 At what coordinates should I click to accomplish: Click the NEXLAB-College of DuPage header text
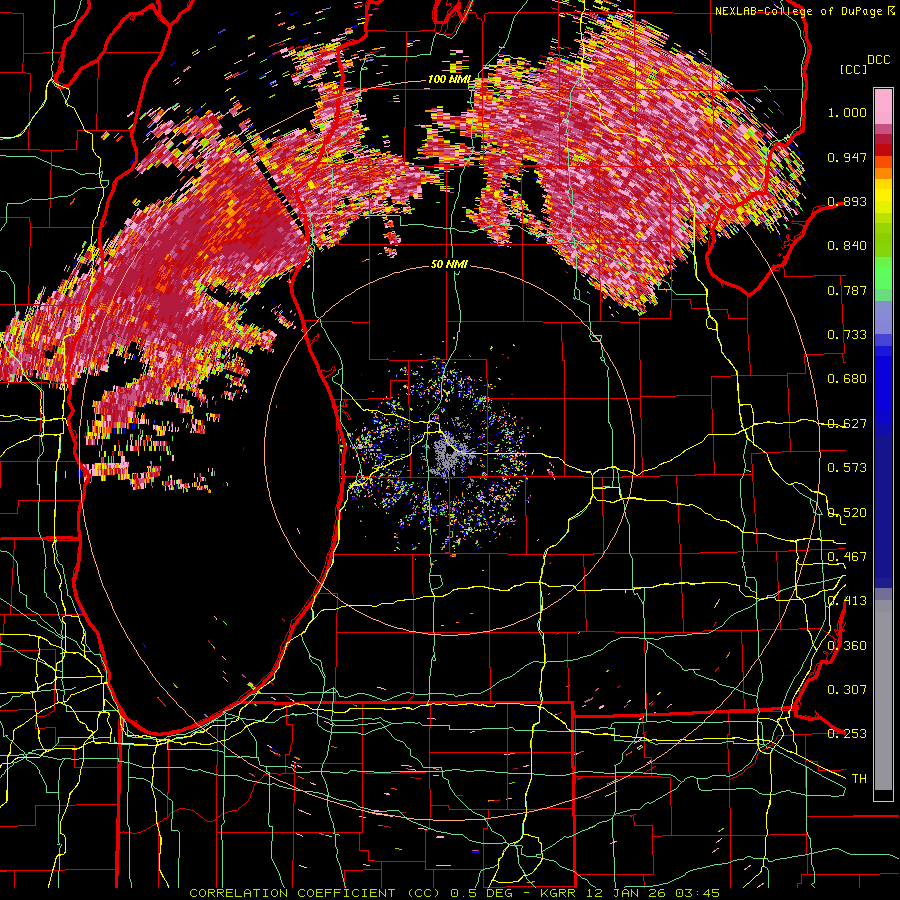coord(798,11)
